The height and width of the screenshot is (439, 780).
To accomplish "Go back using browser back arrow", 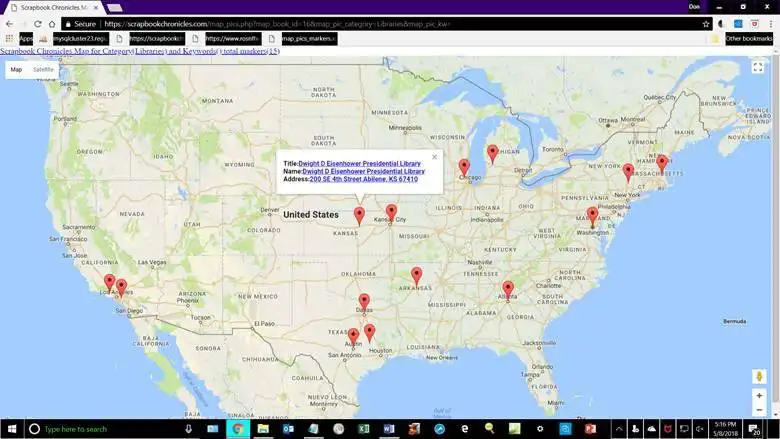I will (9, 24).
